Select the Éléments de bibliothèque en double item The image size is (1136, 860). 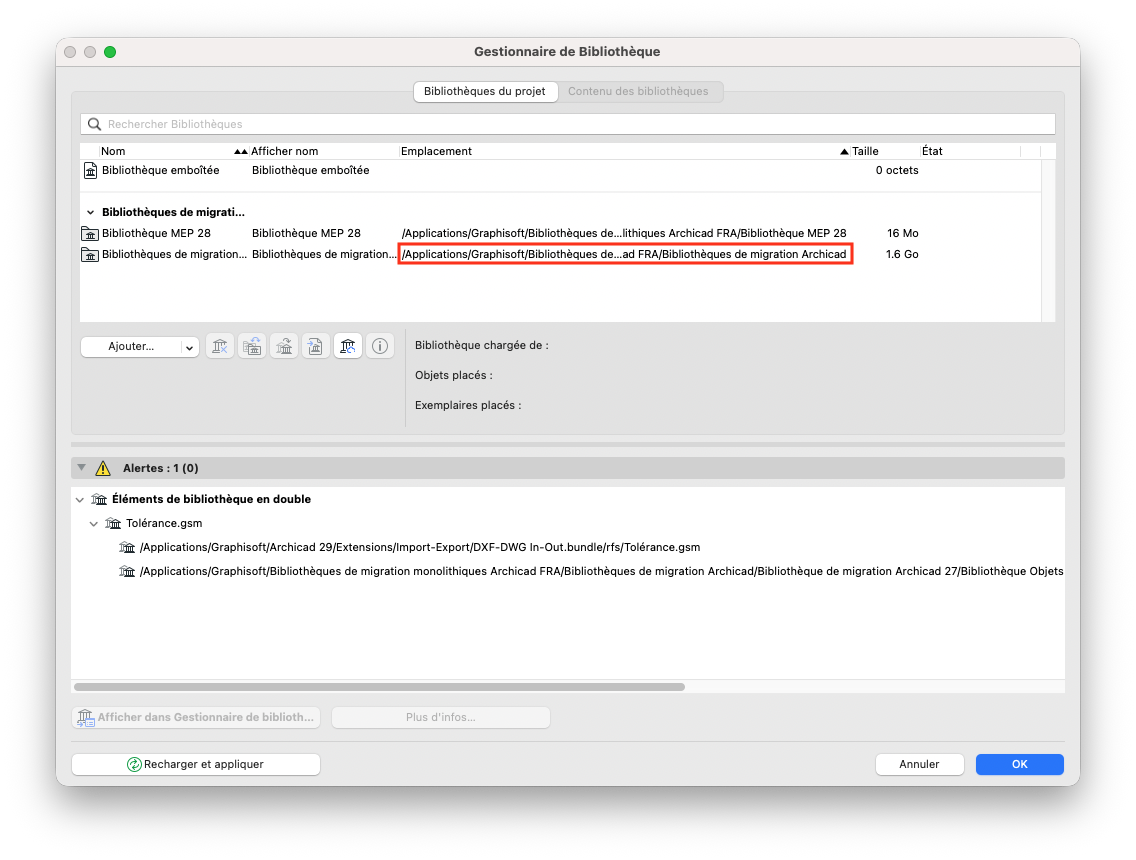point(211,499)
